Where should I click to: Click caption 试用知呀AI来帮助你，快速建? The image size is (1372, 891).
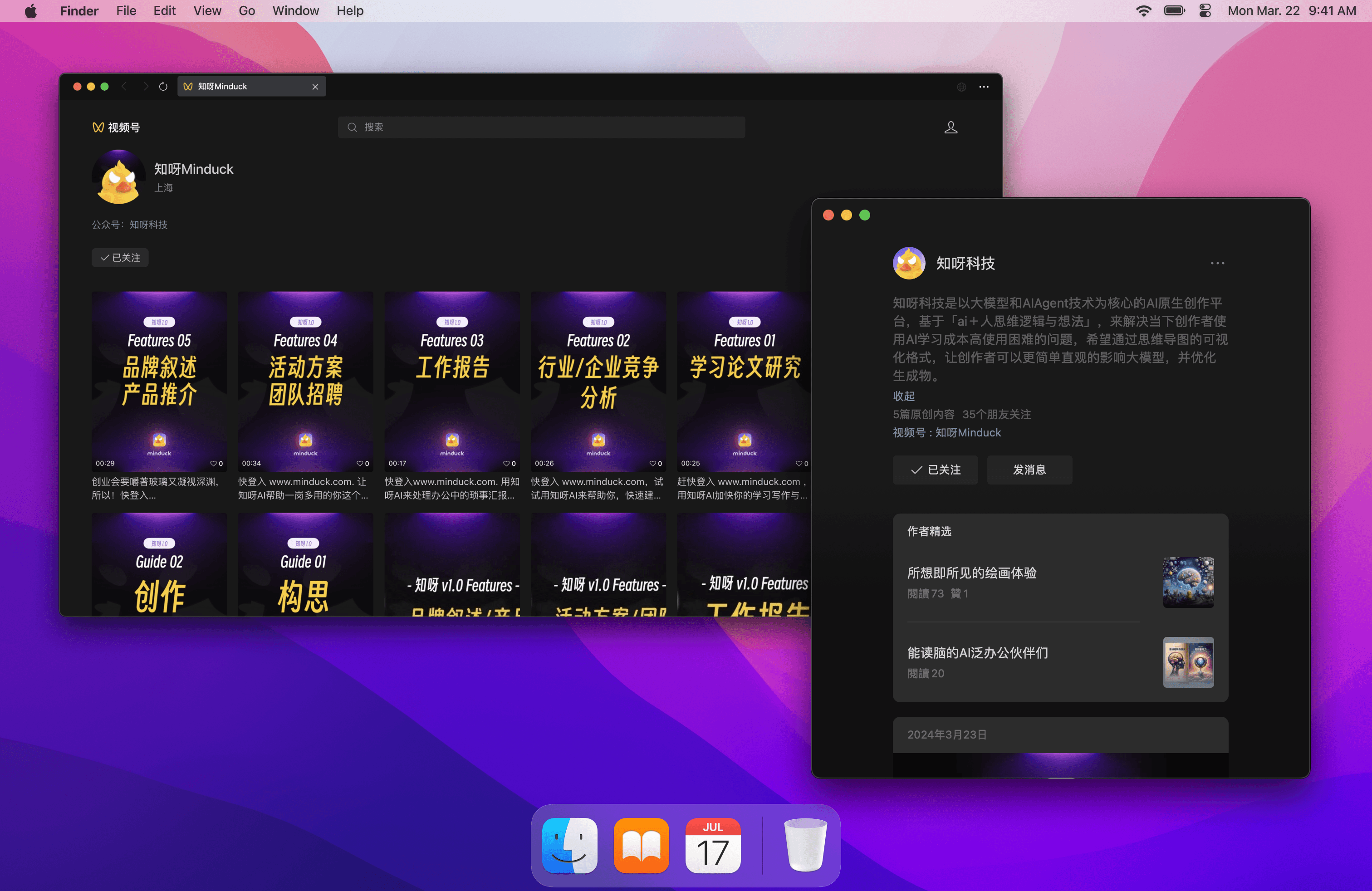coord(597,488)
